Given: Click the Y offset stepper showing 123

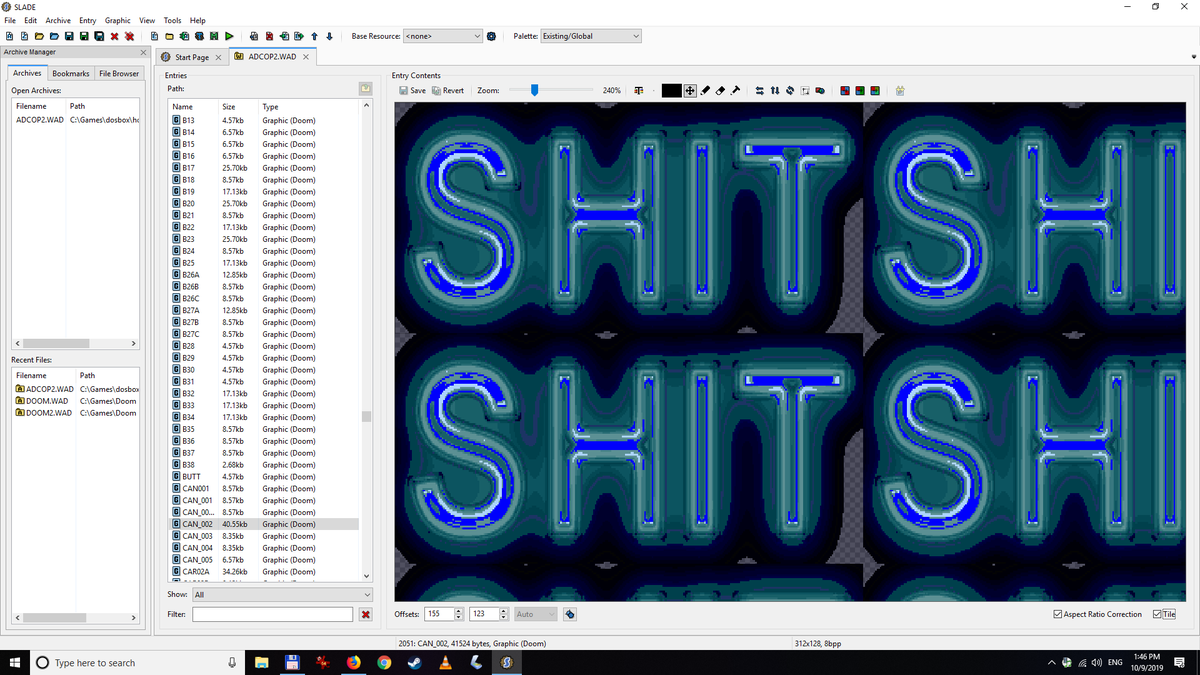Looking at the screenshot, I should click(490, 614).
